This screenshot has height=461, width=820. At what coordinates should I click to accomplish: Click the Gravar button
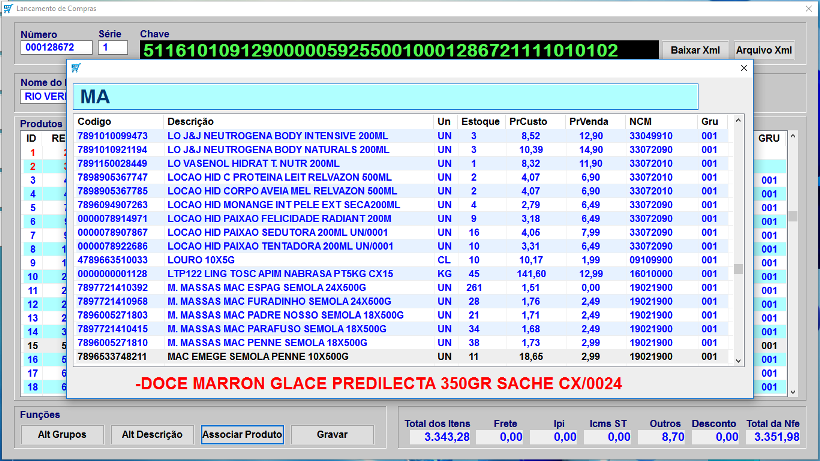coord(332,434)
